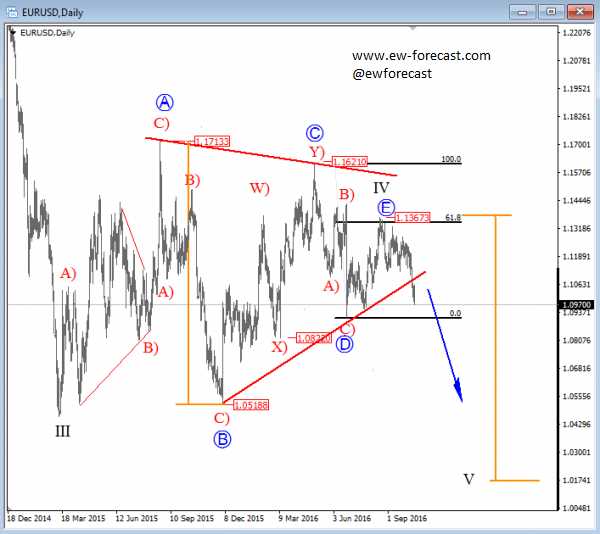Click the 100.0 Fibonacci level label
Screen dimensions: 600x534
(452, 159)
